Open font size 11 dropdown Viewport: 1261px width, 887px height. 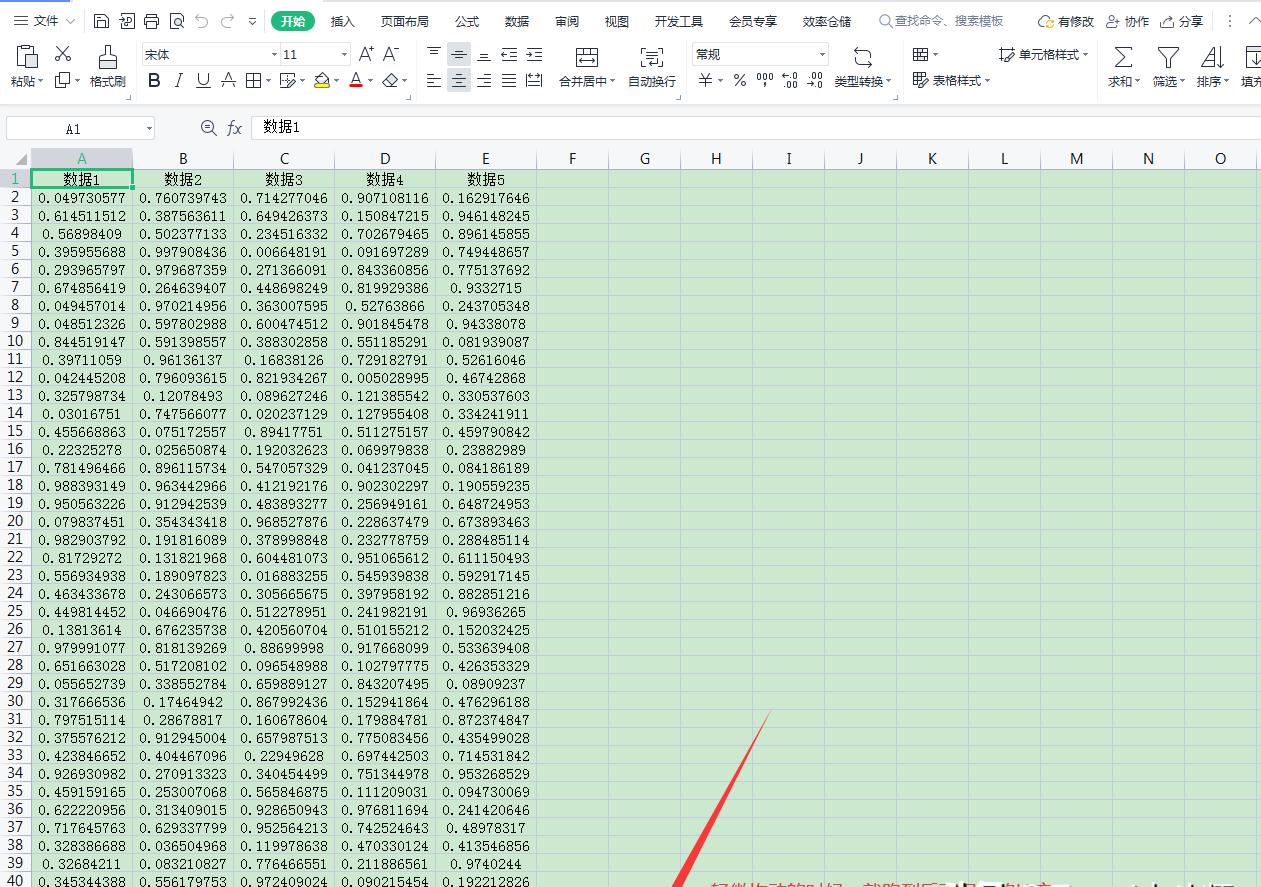point(344,54)
